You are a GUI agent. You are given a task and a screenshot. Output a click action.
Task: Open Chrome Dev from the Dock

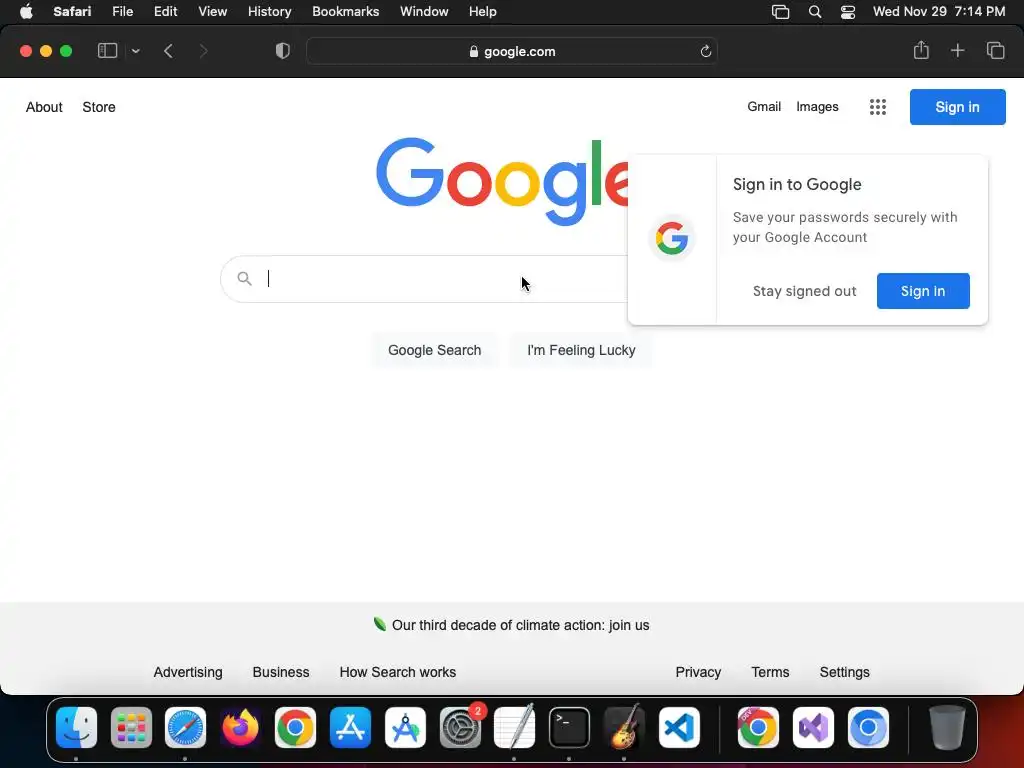pyautogui.click(x=758, y=728)
